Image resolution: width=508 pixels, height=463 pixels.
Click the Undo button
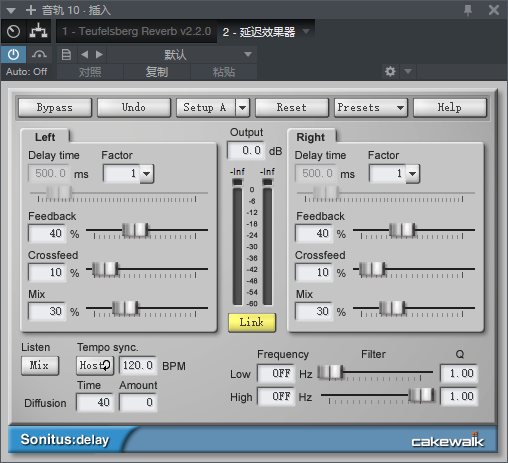click(x=134, y=108)
